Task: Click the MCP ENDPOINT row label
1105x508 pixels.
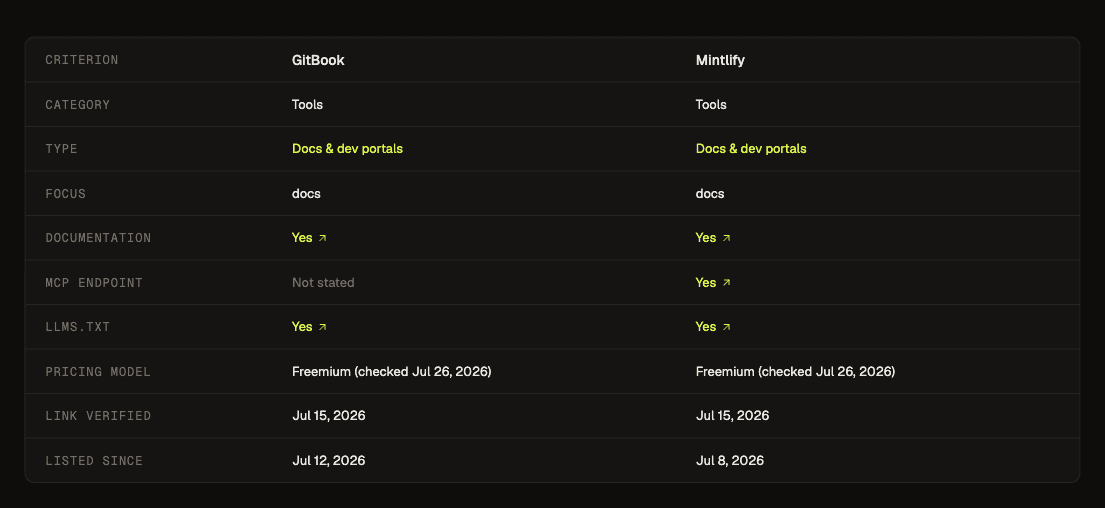Action: pos(94,283)
